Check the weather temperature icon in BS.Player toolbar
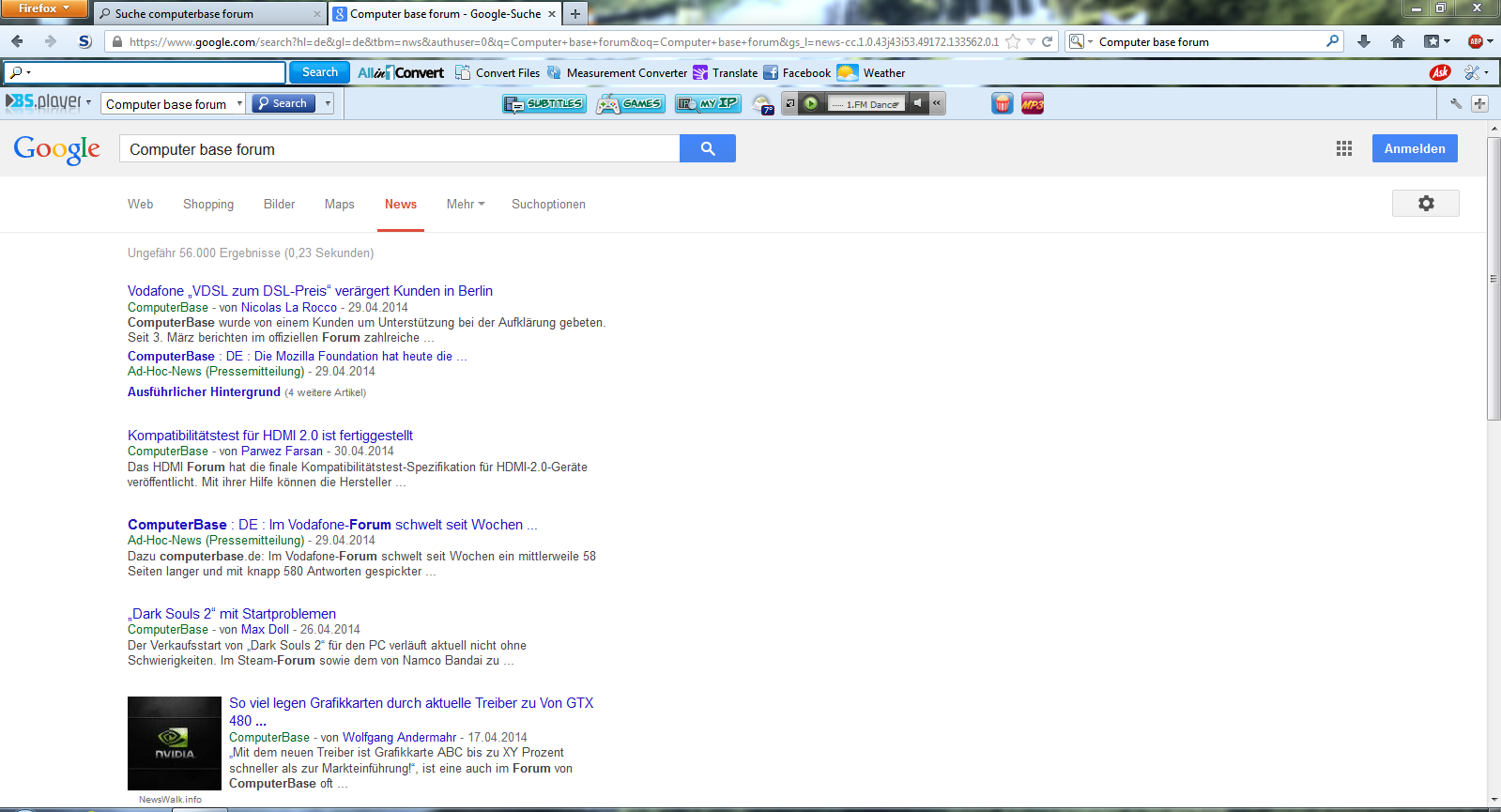This screenshot has height=812, width=1501. click(x=762, y=104)
